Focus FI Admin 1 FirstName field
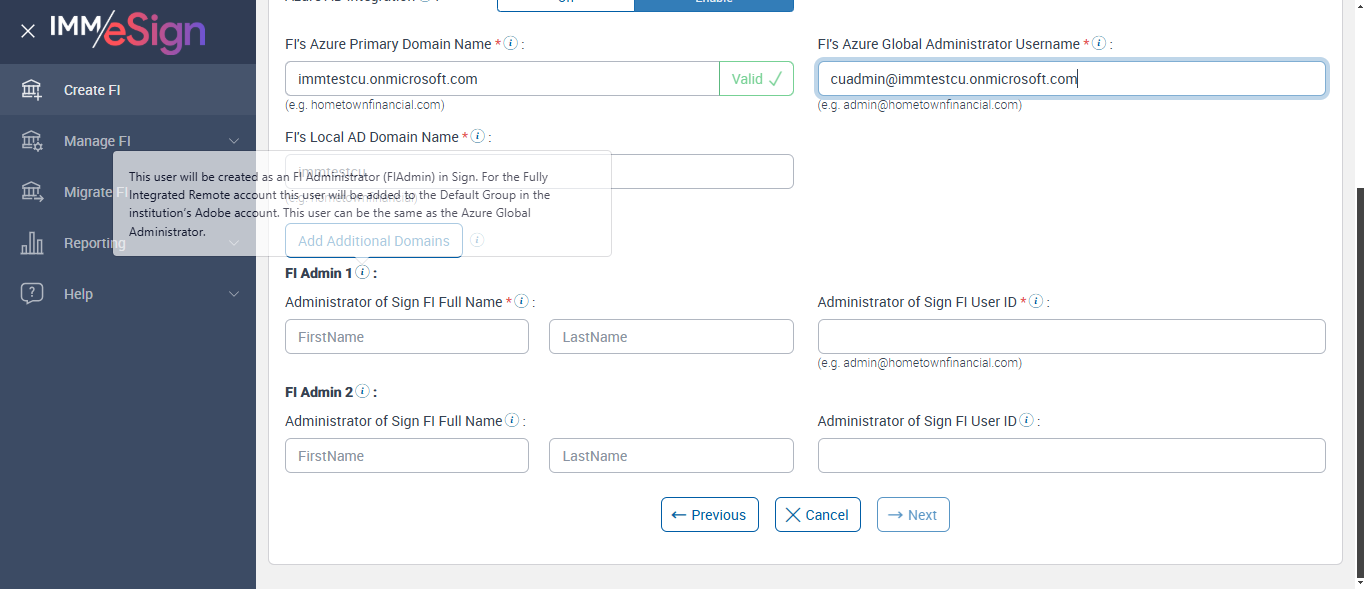 [407, 337]
